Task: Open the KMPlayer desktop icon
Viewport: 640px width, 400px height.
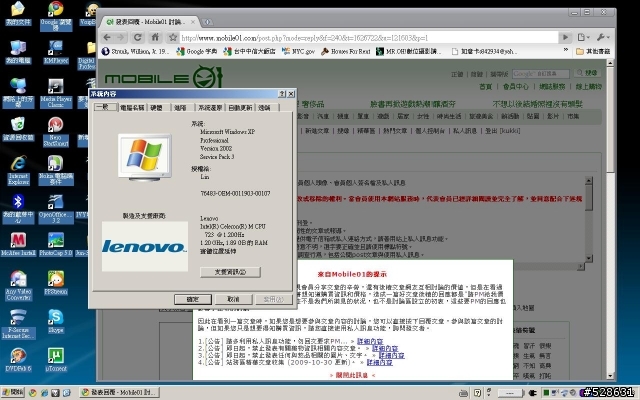Action: [x=56, y=52]
